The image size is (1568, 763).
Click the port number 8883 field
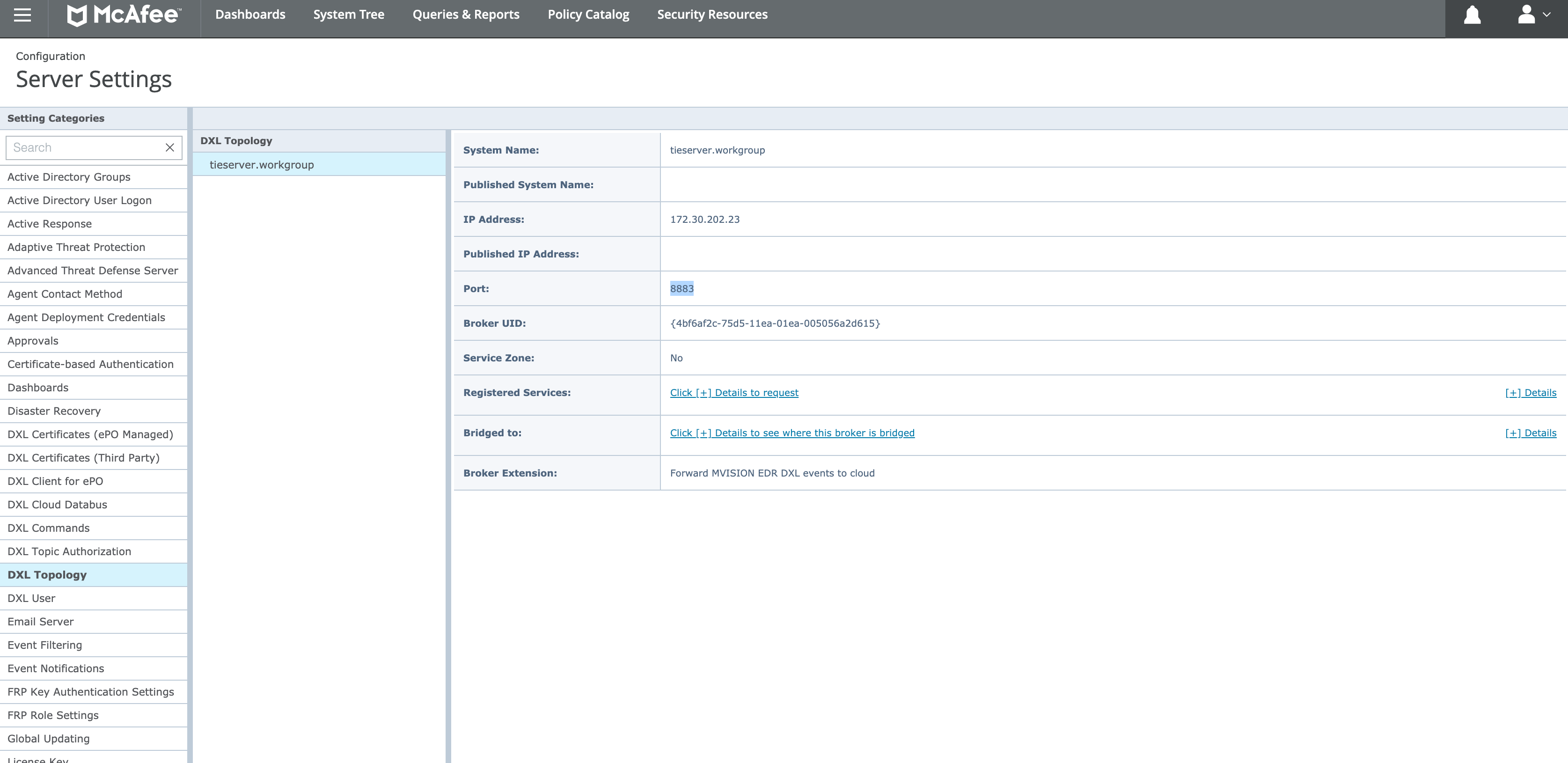[x=682, y=288]
